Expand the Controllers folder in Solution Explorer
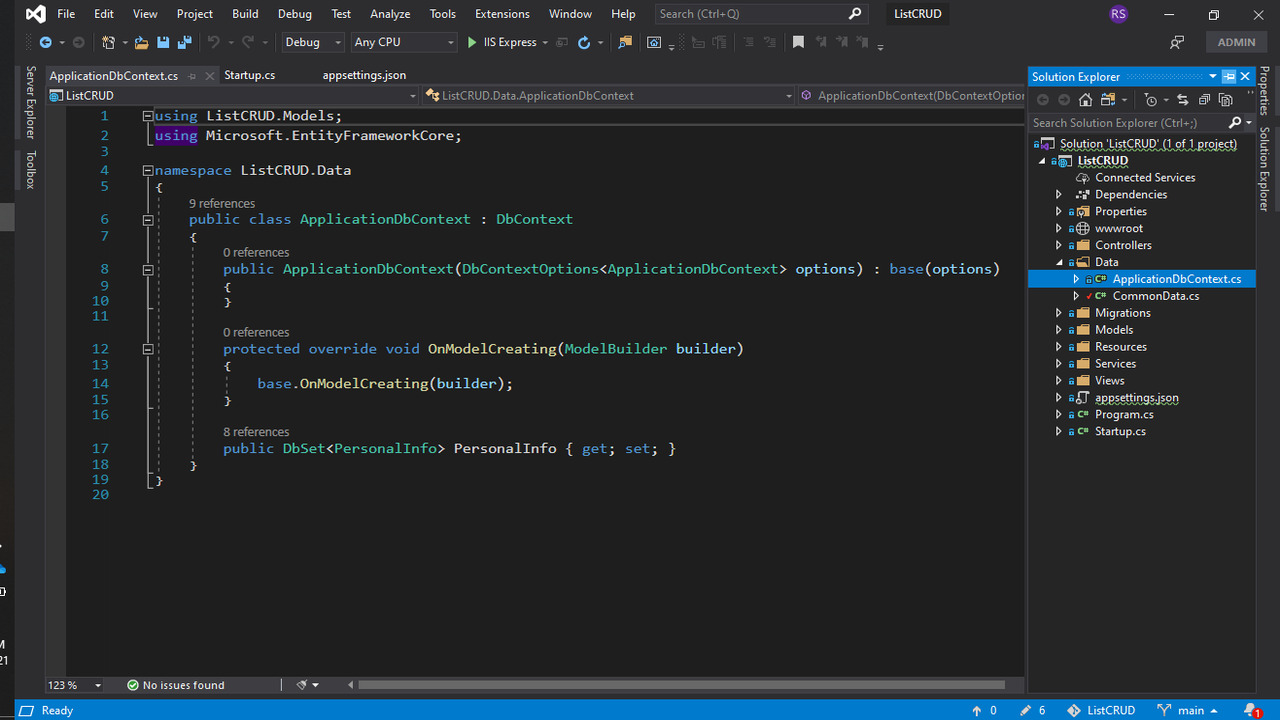Screen dimensions: 1280x720 (x=1059, y=245)
